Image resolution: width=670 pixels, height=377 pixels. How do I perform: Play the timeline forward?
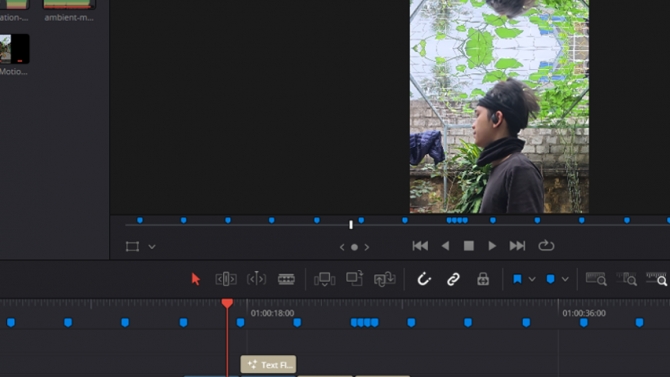(x=492, y=246)
